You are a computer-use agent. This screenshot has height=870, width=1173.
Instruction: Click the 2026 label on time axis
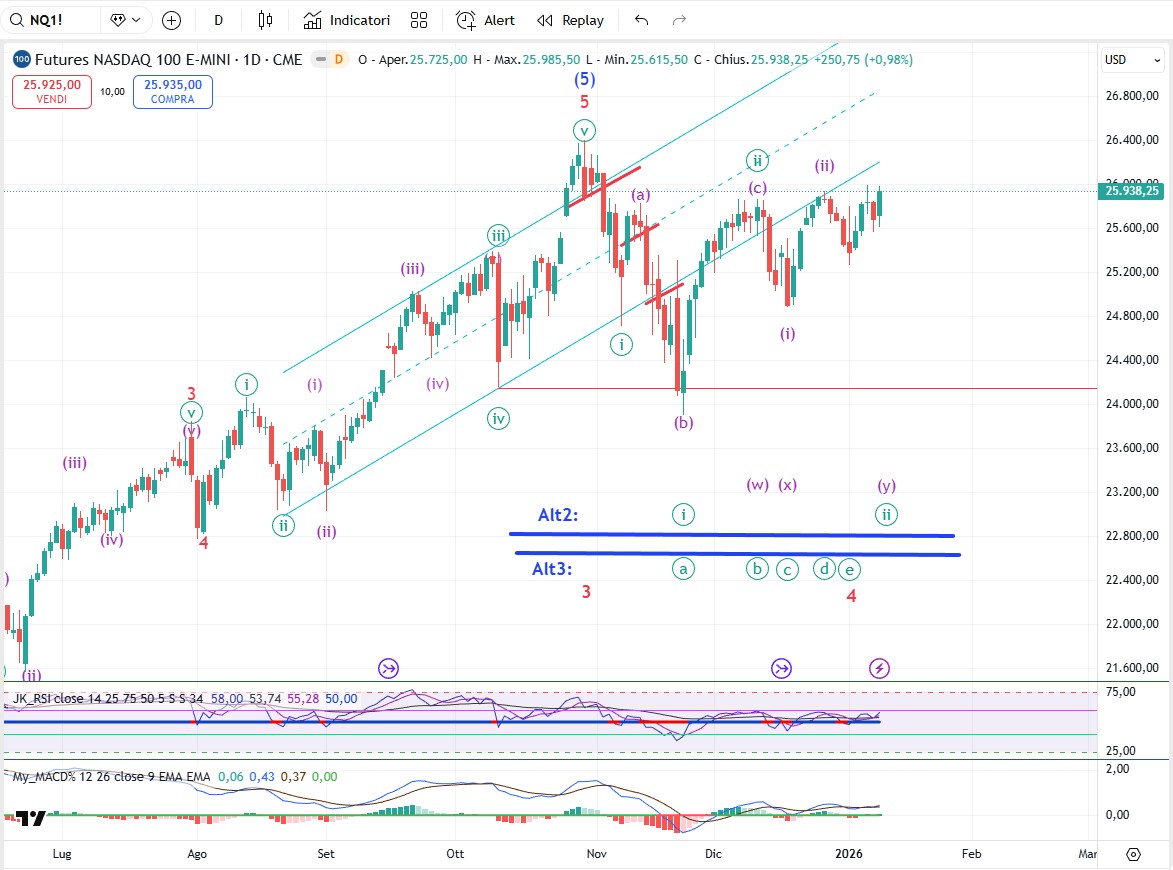click(x=849, y=854)
